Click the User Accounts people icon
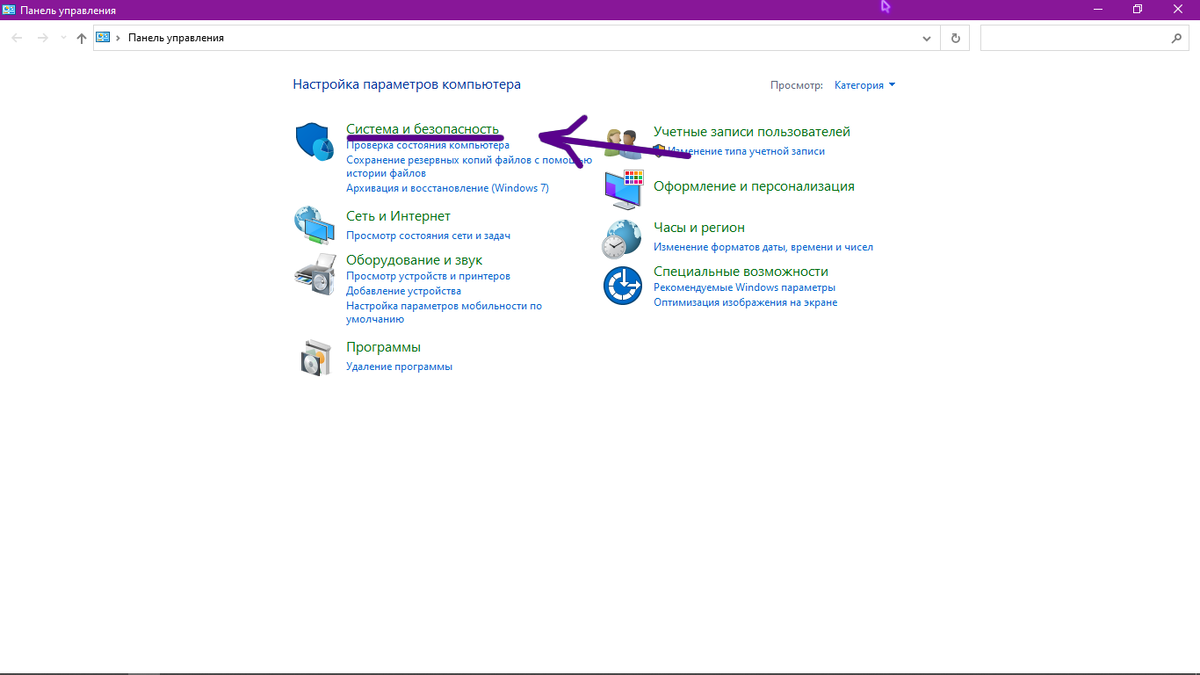 point(623,143)
